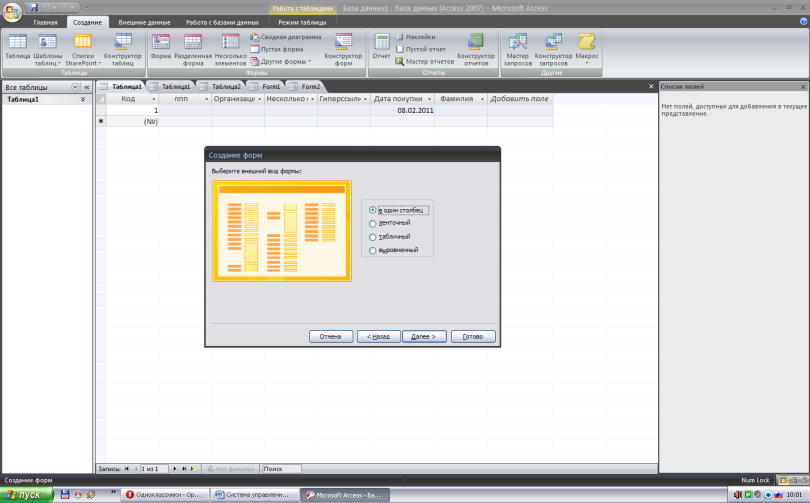Open the Office button menu
The image size is (810, 503).
point(11,11)
